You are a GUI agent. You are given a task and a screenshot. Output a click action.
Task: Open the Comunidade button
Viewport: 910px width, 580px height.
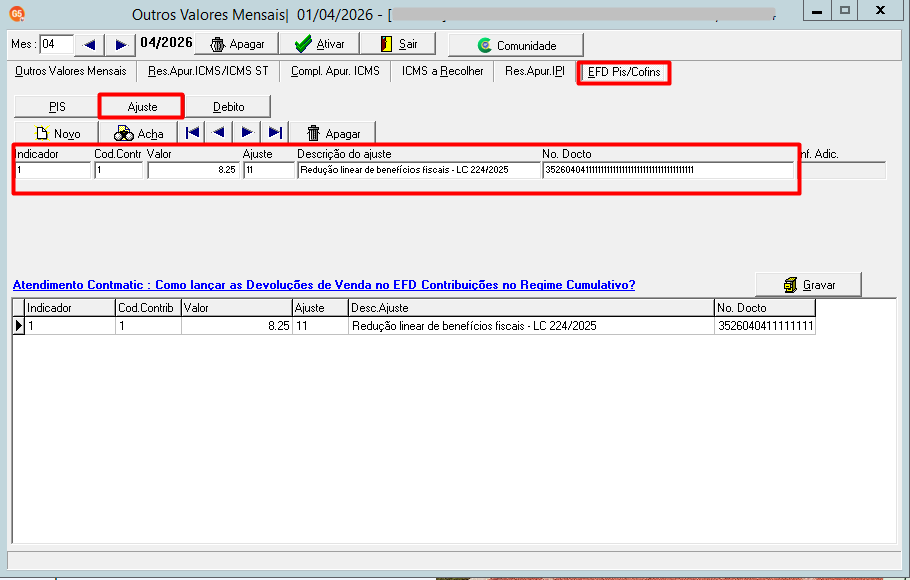point(516,45)
